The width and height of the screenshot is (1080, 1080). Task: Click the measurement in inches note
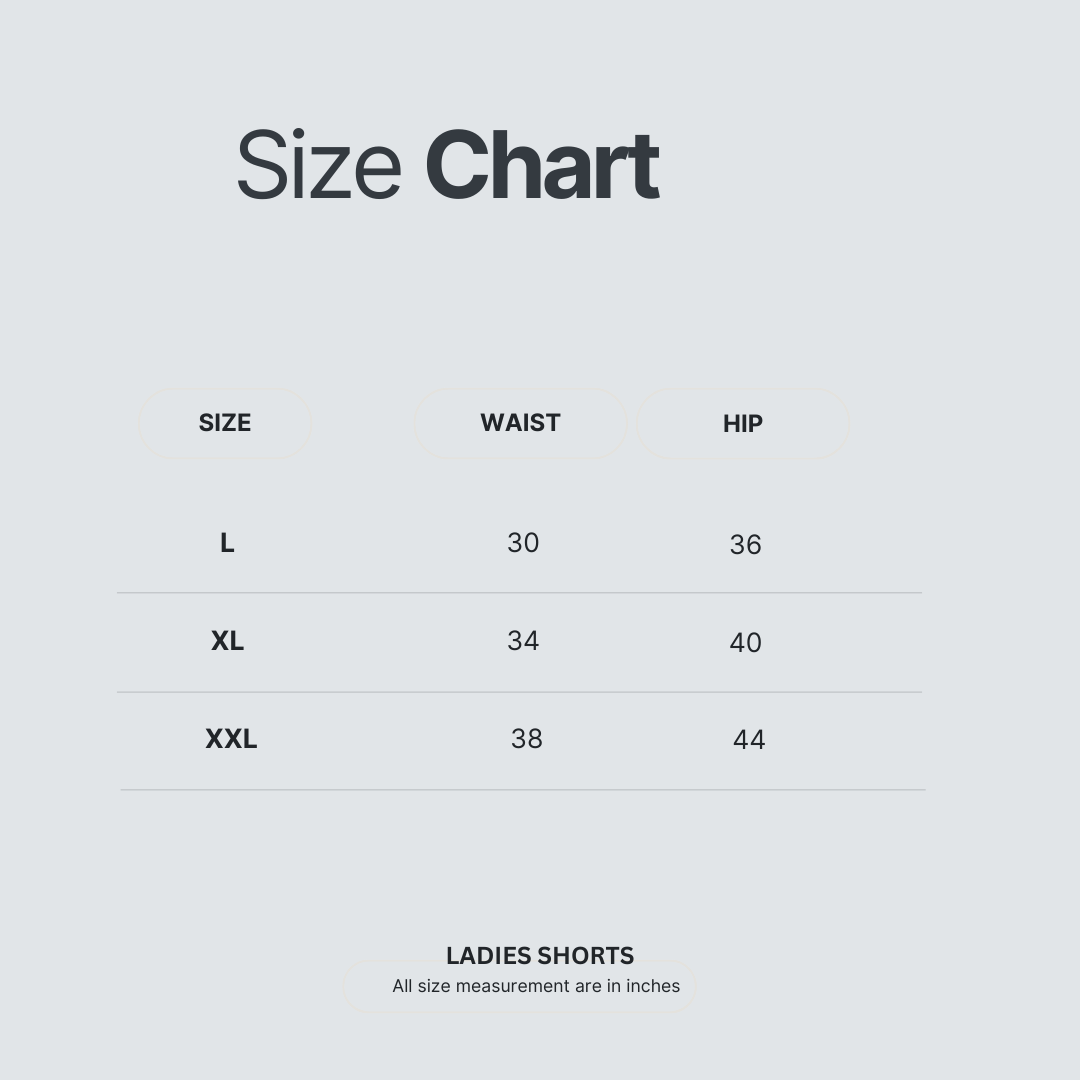536,986
